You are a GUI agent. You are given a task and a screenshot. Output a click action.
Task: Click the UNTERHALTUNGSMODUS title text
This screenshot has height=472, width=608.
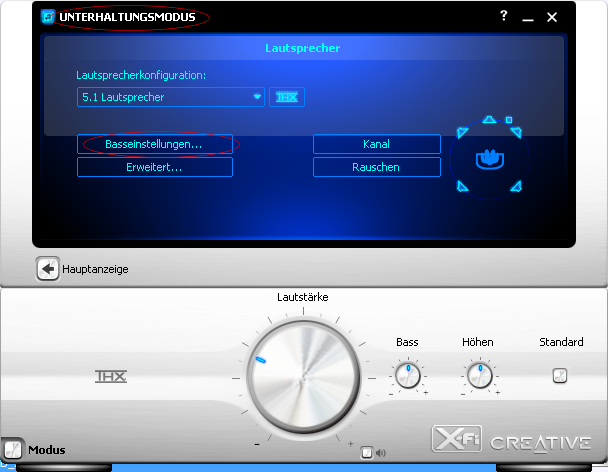point(127,17)
